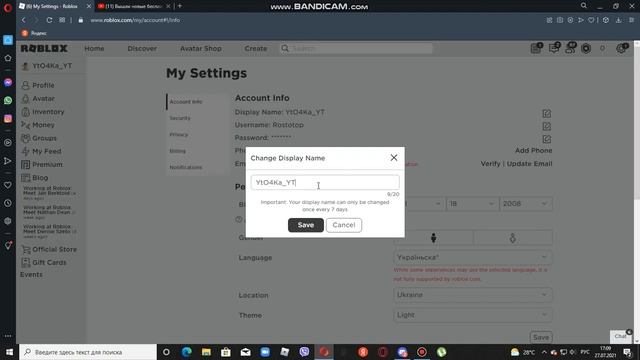Open Create in Roblox navigation
640x360 pixels.
tap(256, 49)
